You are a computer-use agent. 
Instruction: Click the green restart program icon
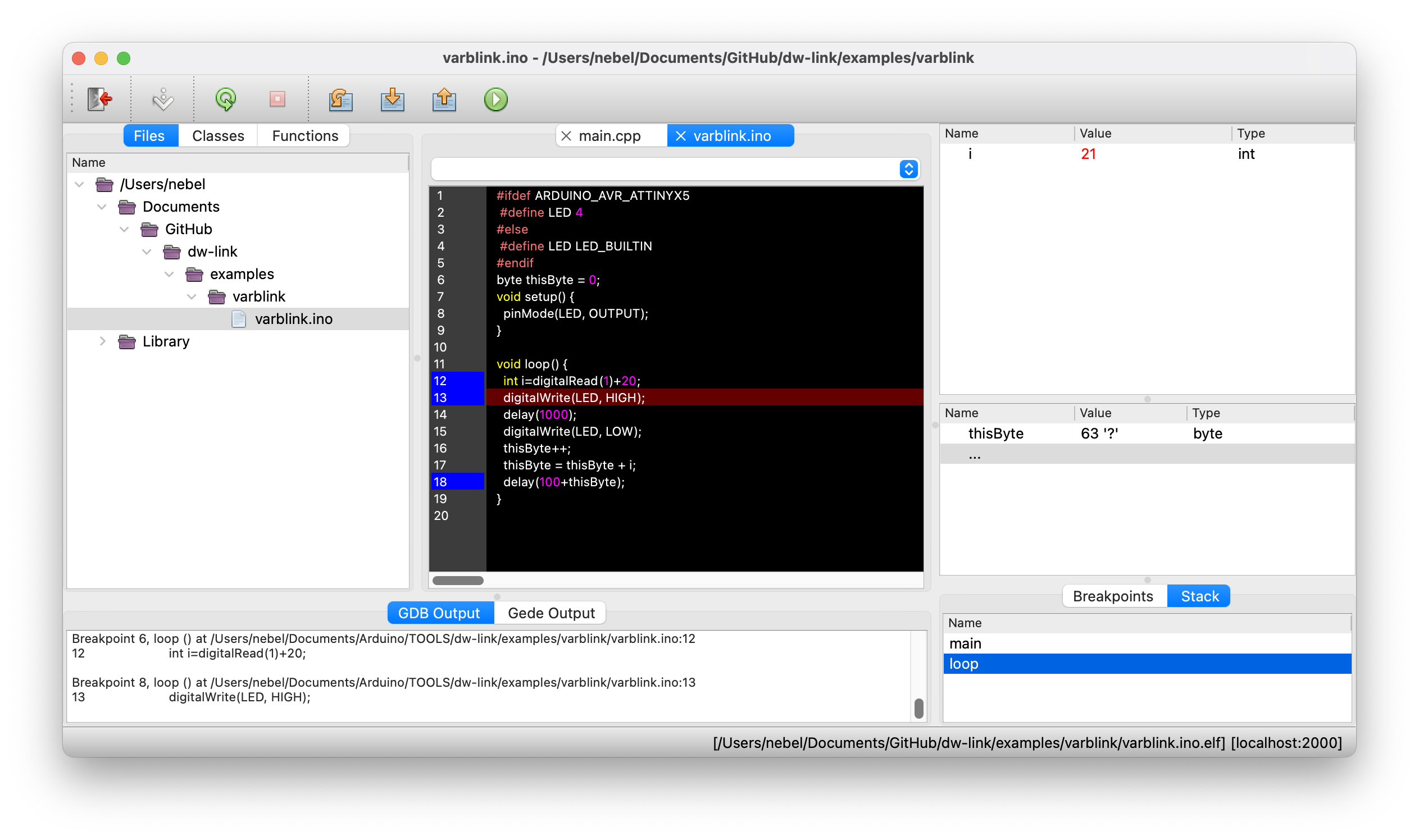226,99
